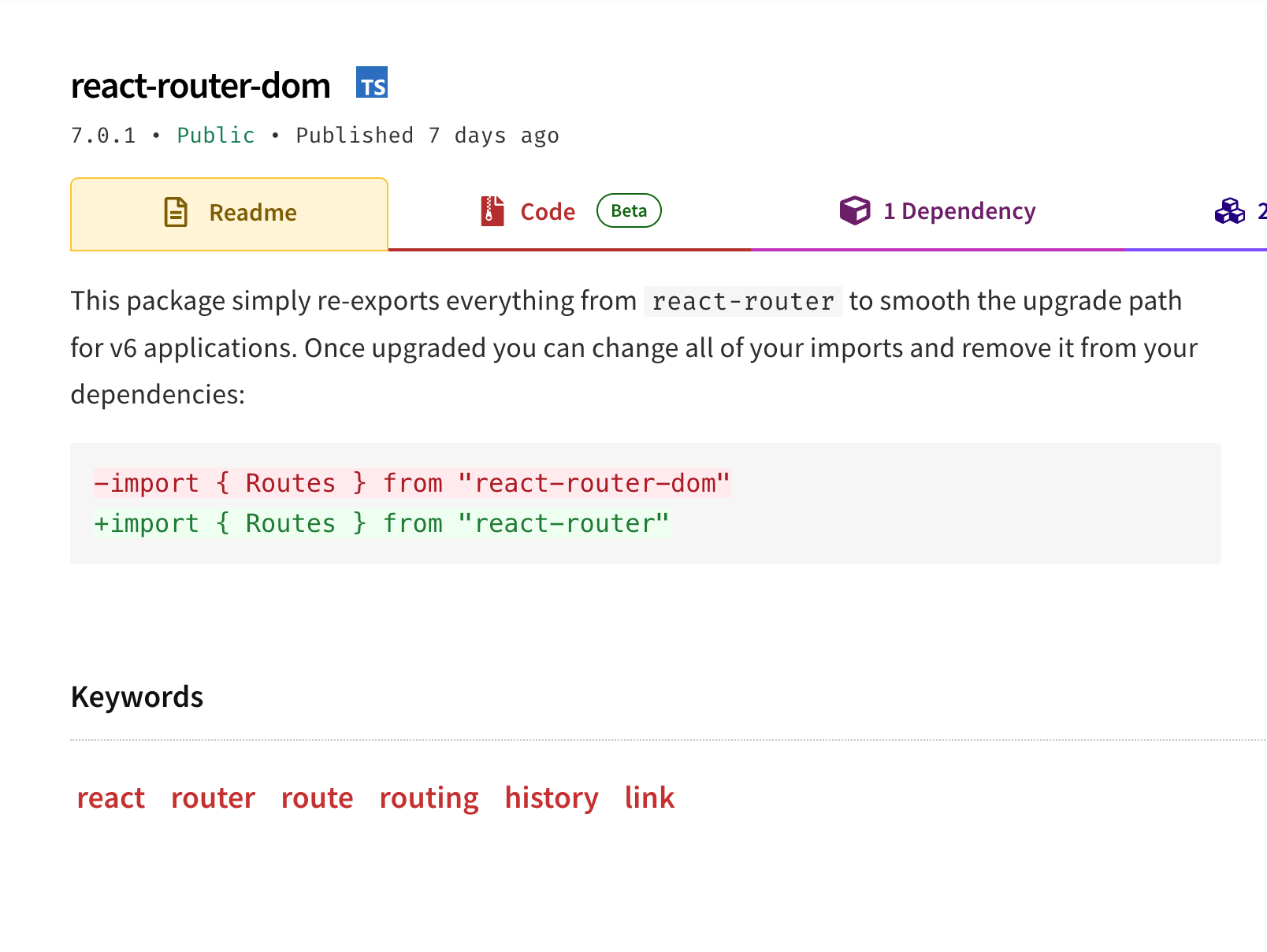This screenshot has height=952, width=1267.
Task: Click the inline react-router code snippet
Action: (743, 301)
